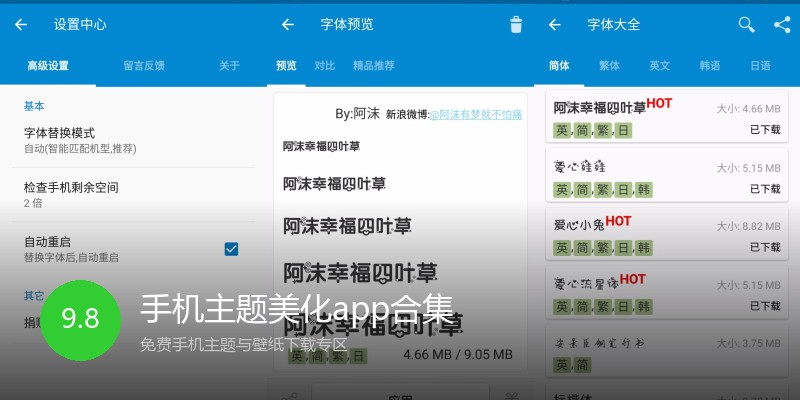Click the 9.8 rating badge
The width and height of the screenshot is (800, 400).
(81, 320)
